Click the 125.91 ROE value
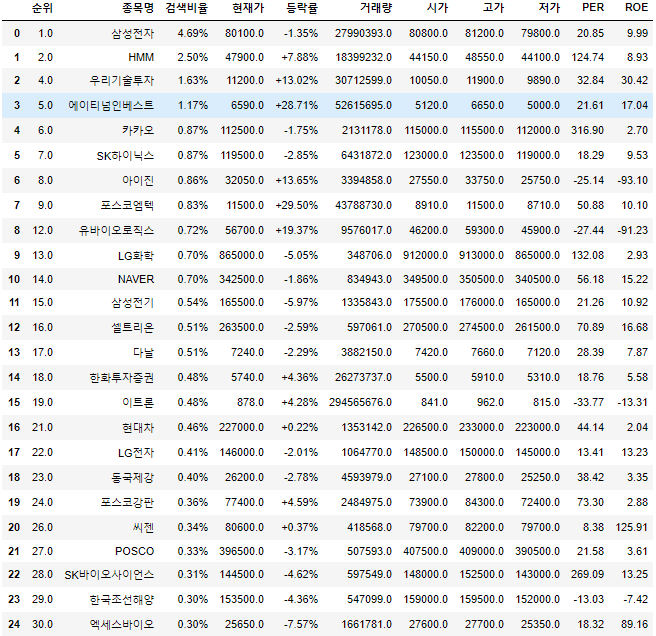Image resolution: width=656 pixels, height=636 pixels. (632, 528)
